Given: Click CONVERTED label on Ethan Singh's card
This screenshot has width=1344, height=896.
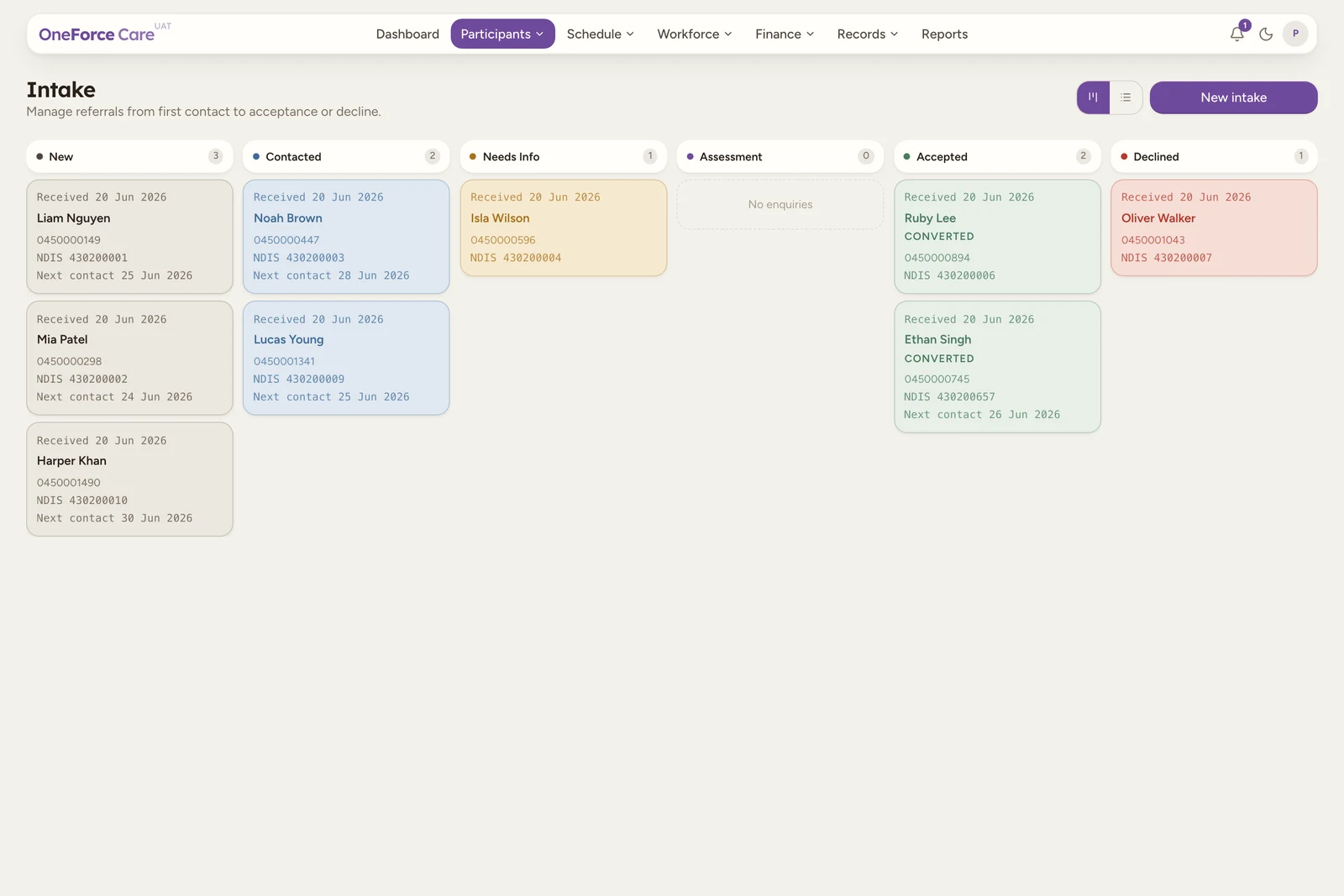Looking at the screenshot, I should coord(939,359).
